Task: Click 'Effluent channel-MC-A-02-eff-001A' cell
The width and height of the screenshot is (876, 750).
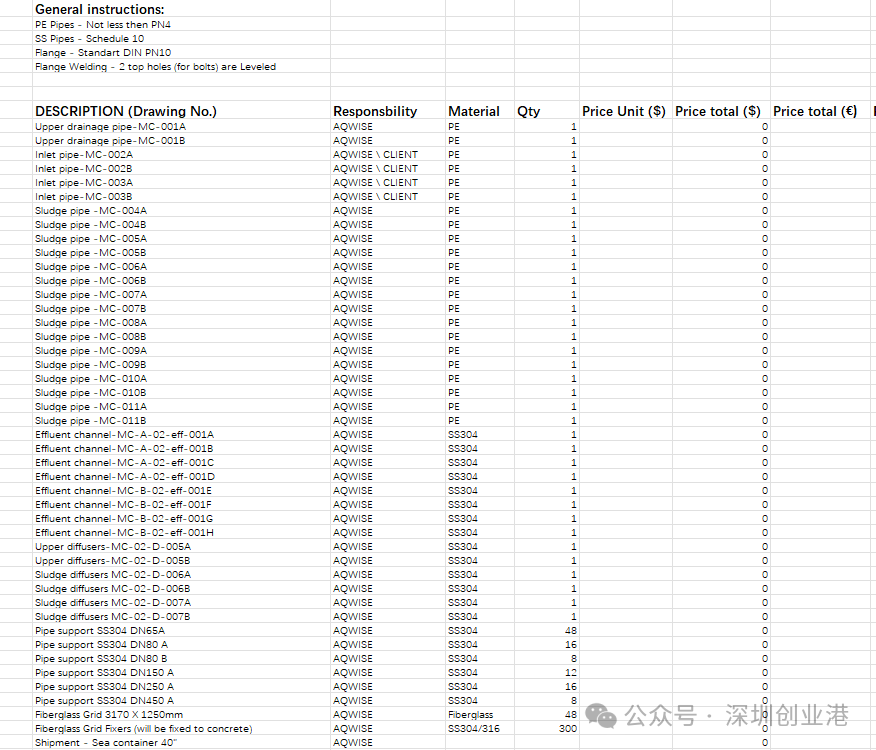Action: tap(181, 434)
